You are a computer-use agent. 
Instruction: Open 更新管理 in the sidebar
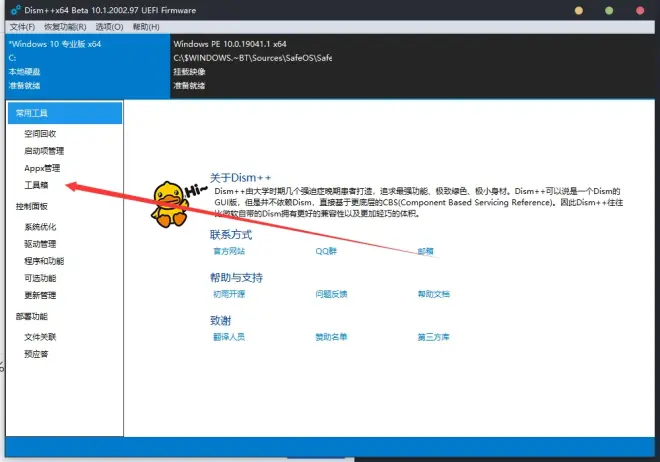point(40,295)
